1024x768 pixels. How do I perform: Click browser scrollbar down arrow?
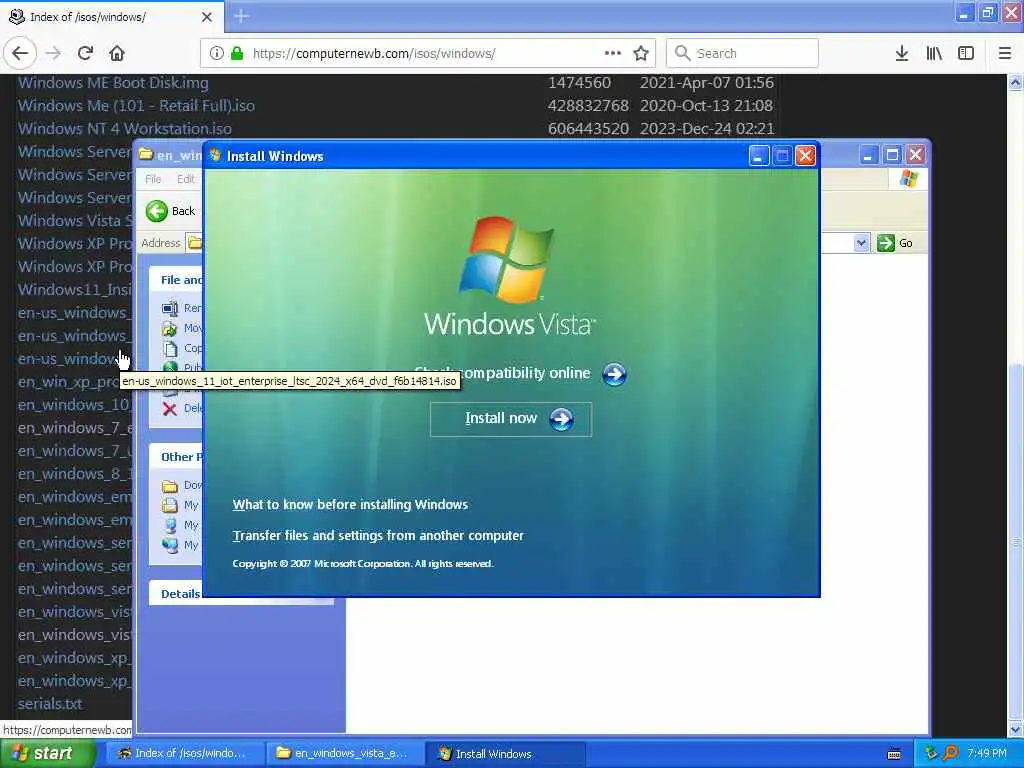(x=1015, y=730)
